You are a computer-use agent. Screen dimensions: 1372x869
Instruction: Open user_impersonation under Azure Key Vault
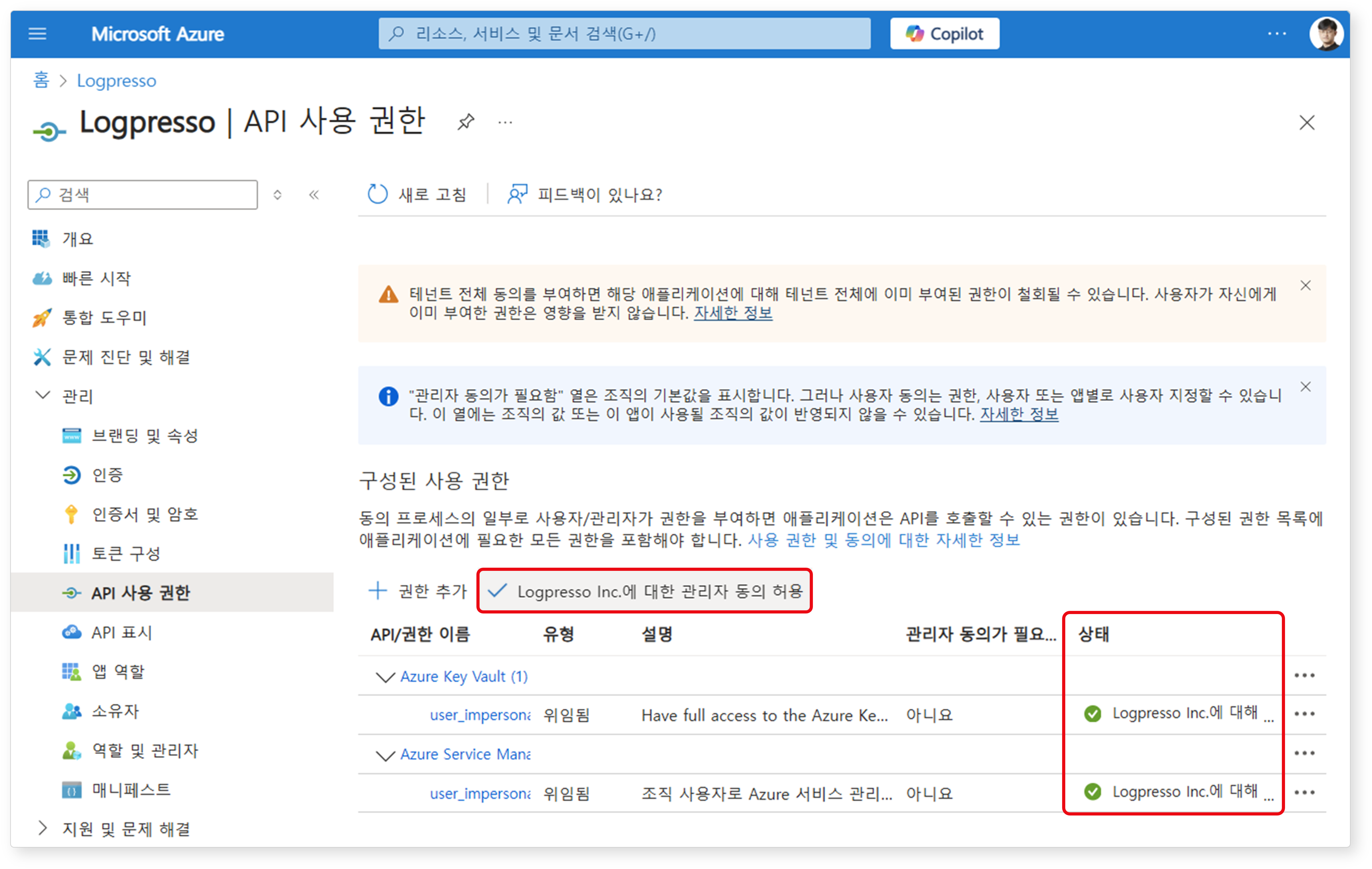coord(480,715)
